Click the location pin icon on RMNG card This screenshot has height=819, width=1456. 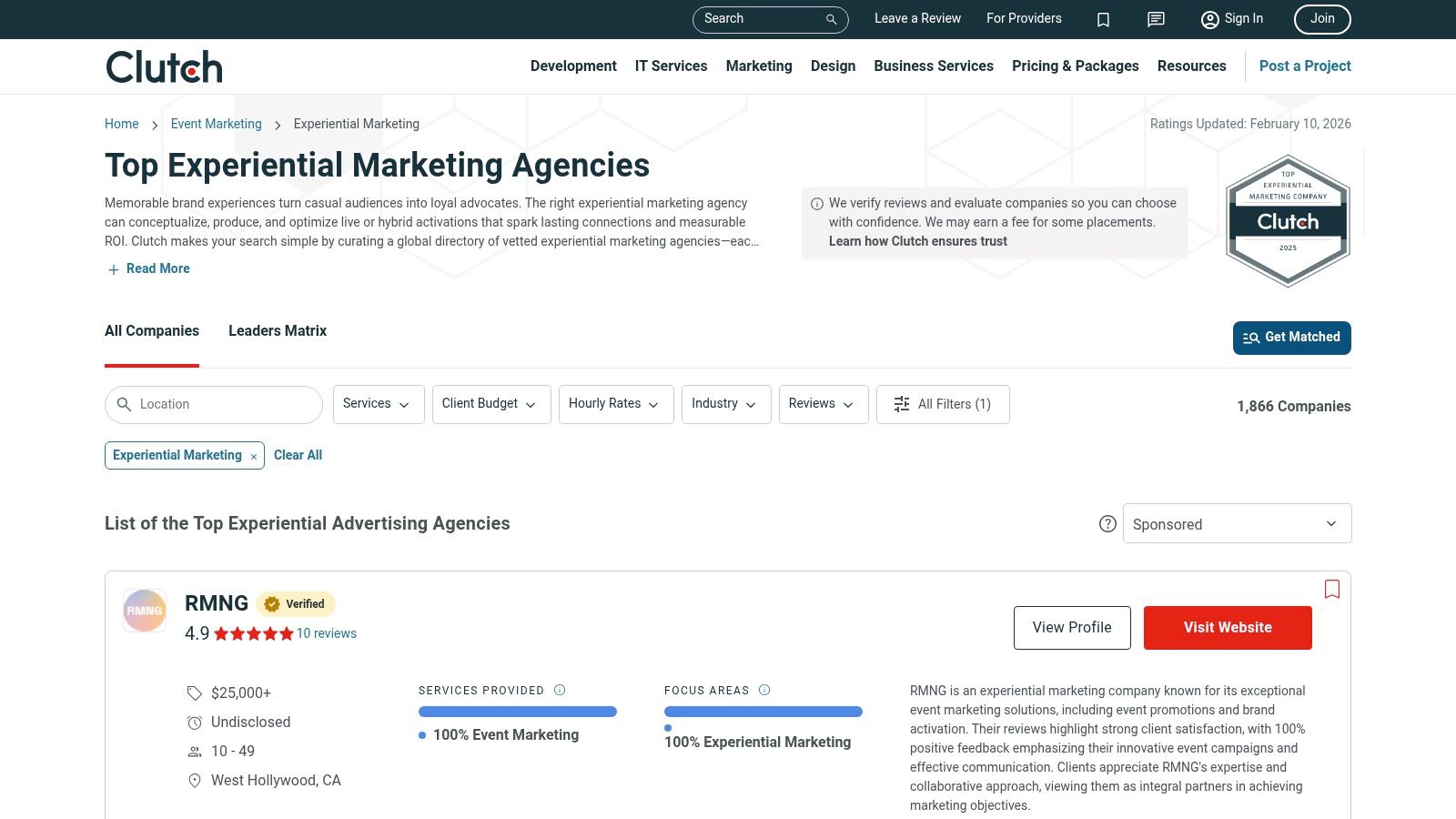194,780
